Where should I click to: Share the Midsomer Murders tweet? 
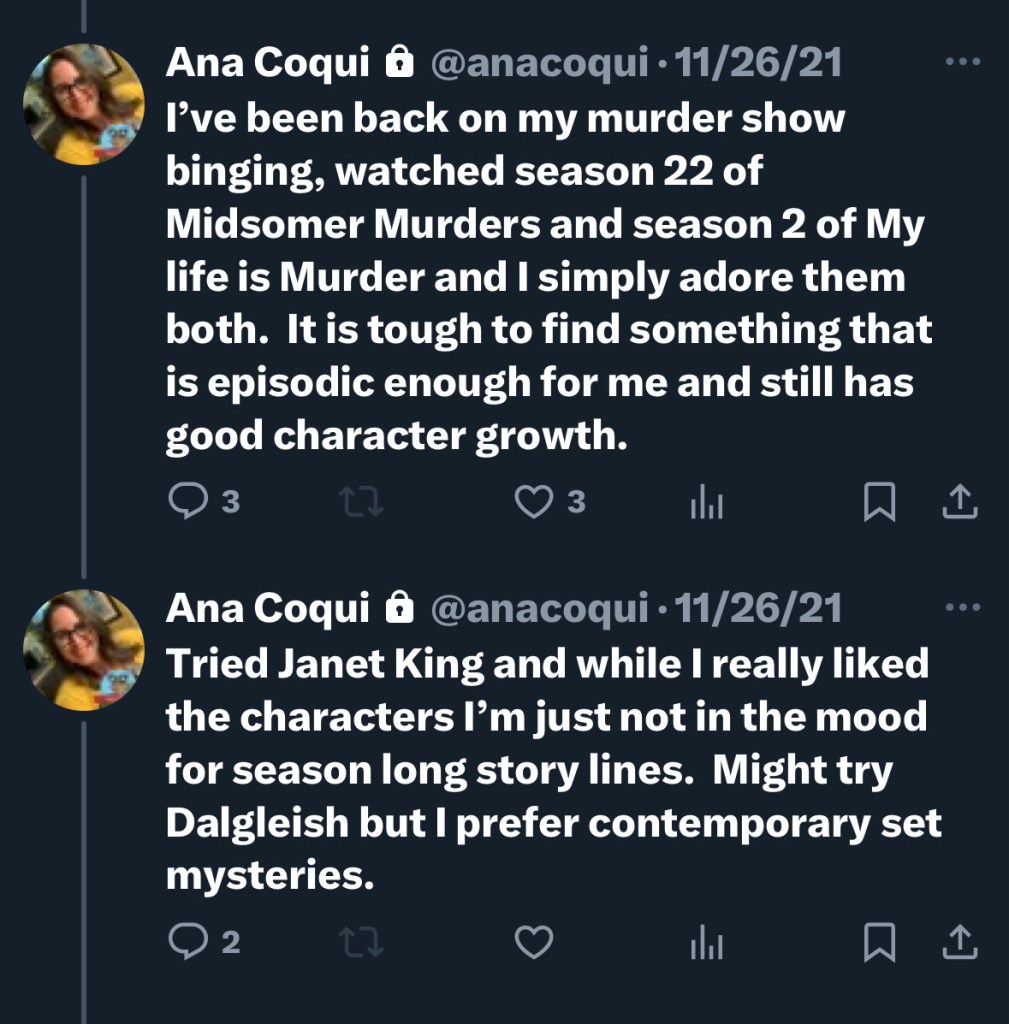(x=958, y=503)
